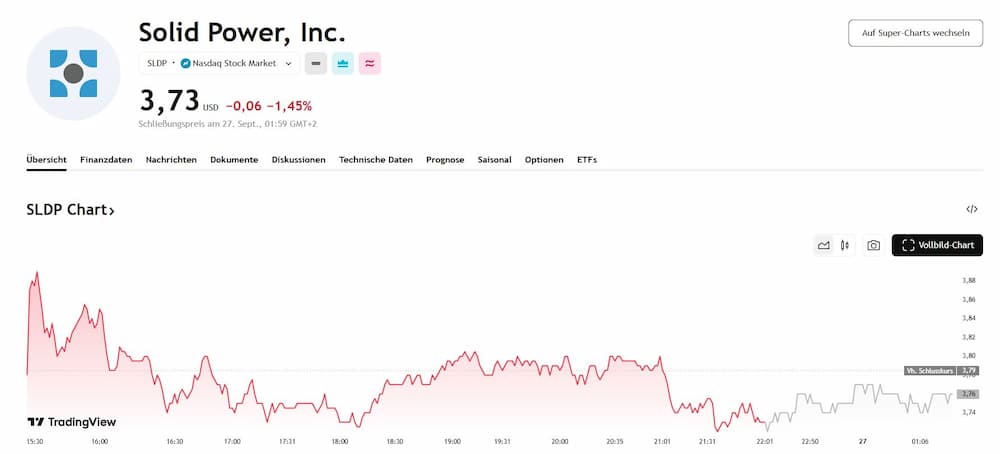Click the gray dash badge icon
Image resolution: width=1000 pixels, height=454 pixels.
316,63
